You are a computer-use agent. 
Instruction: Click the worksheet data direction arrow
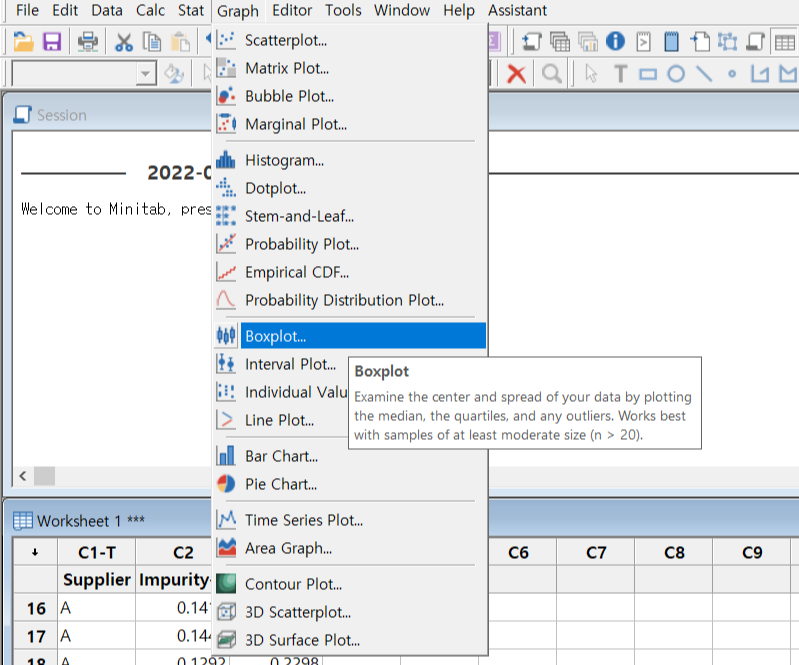pos(35,552)
